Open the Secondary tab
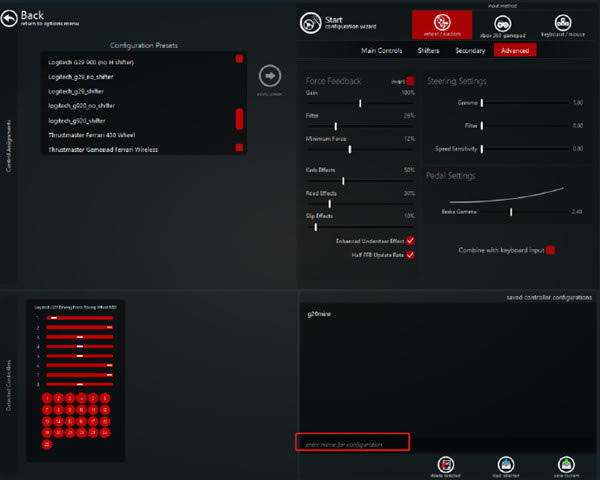 click(470, 50)
